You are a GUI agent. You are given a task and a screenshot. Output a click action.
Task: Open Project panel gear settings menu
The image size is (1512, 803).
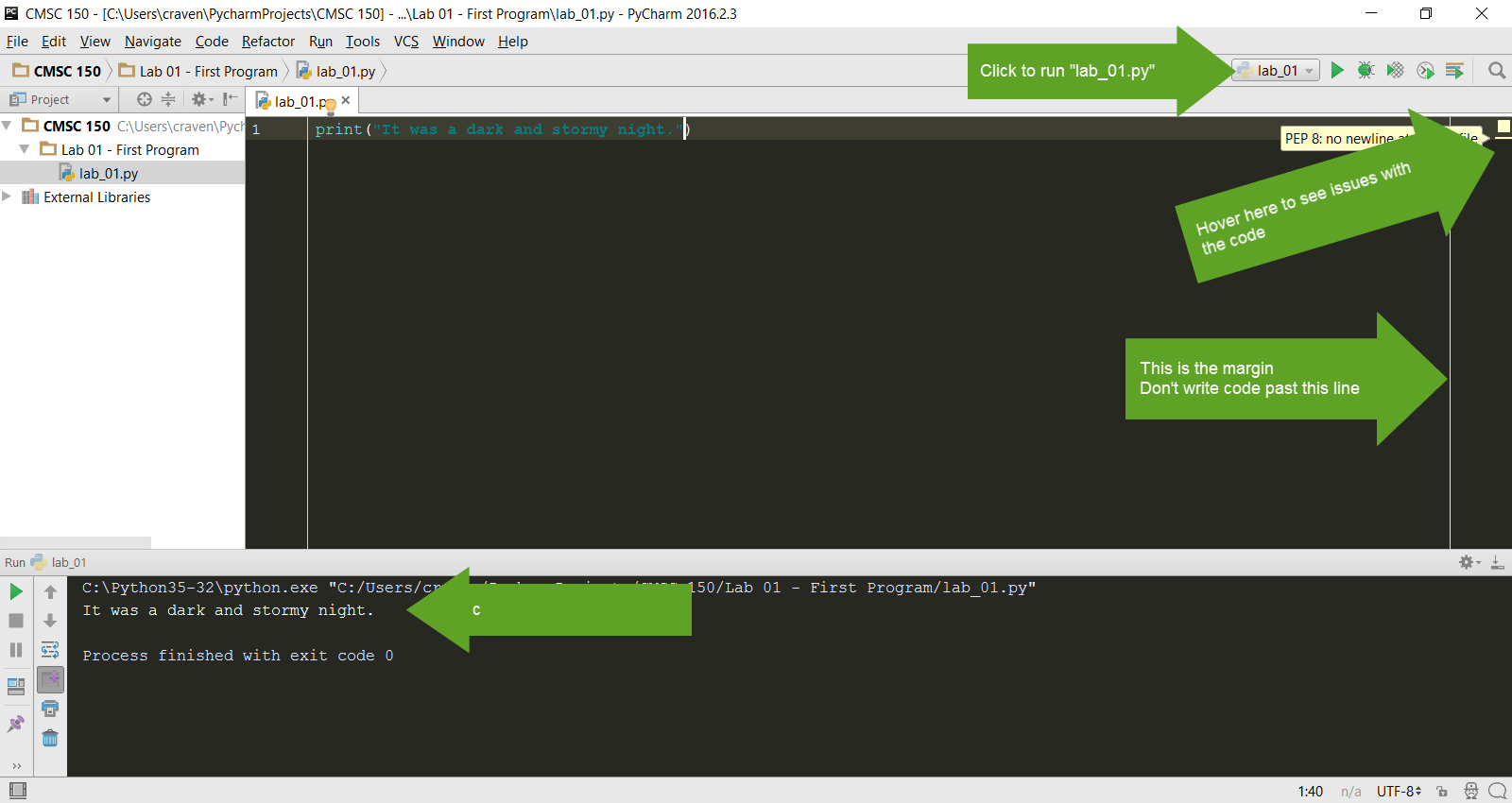click(x=202, y=99)
